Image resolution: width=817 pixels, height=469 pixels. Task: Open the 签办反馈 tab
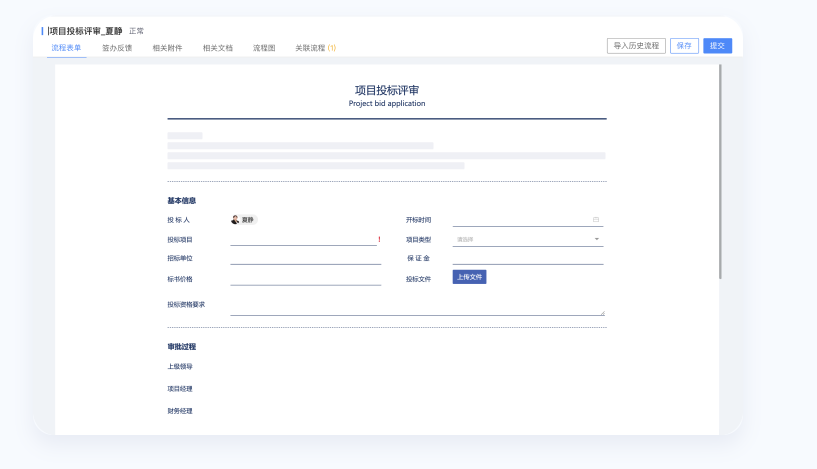(x=117, y=47)
